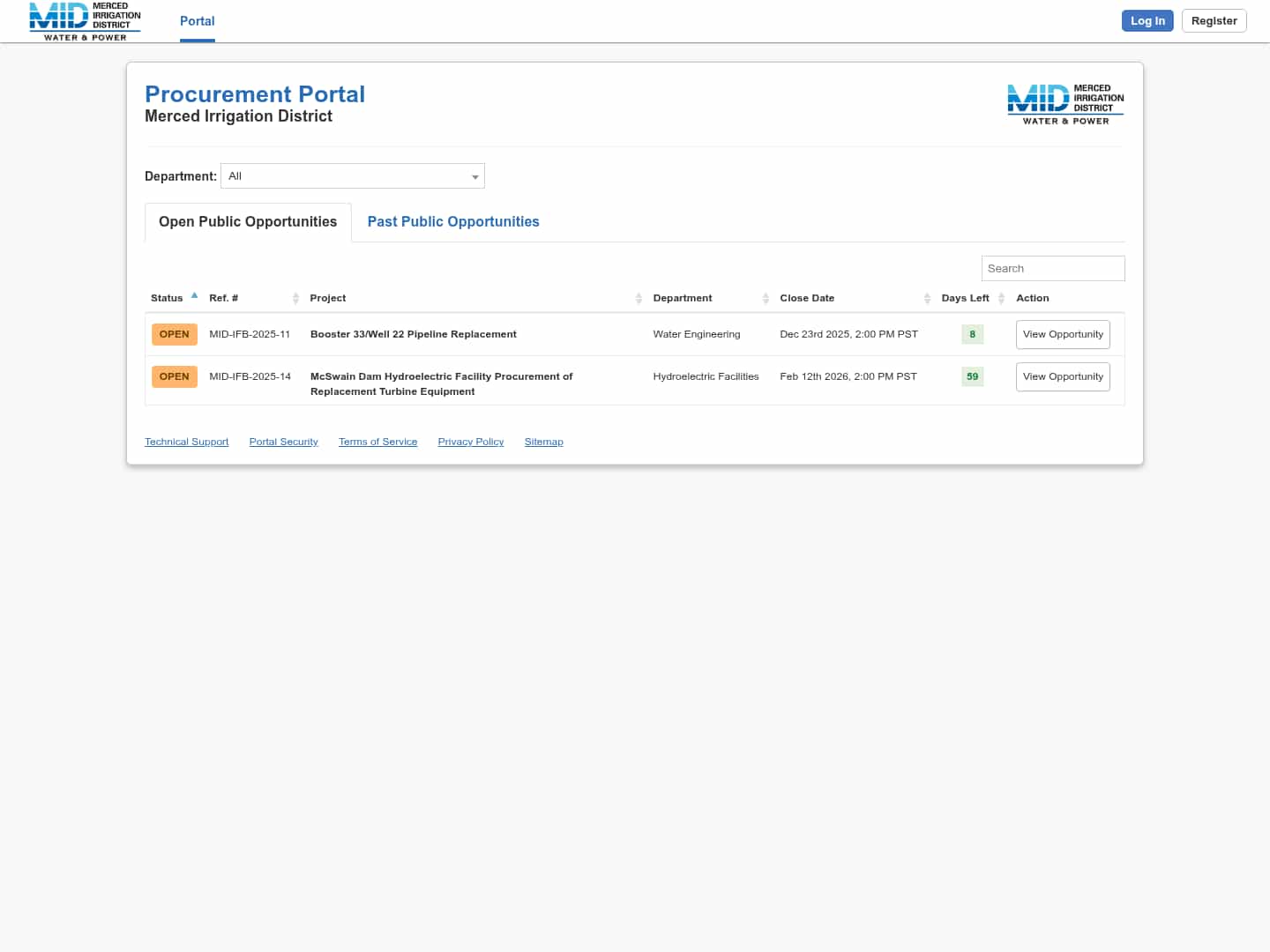This screenshot has width=1270, height=952.
Task: Sort by the Status column ascending arrow
Action: click(194, 295)
